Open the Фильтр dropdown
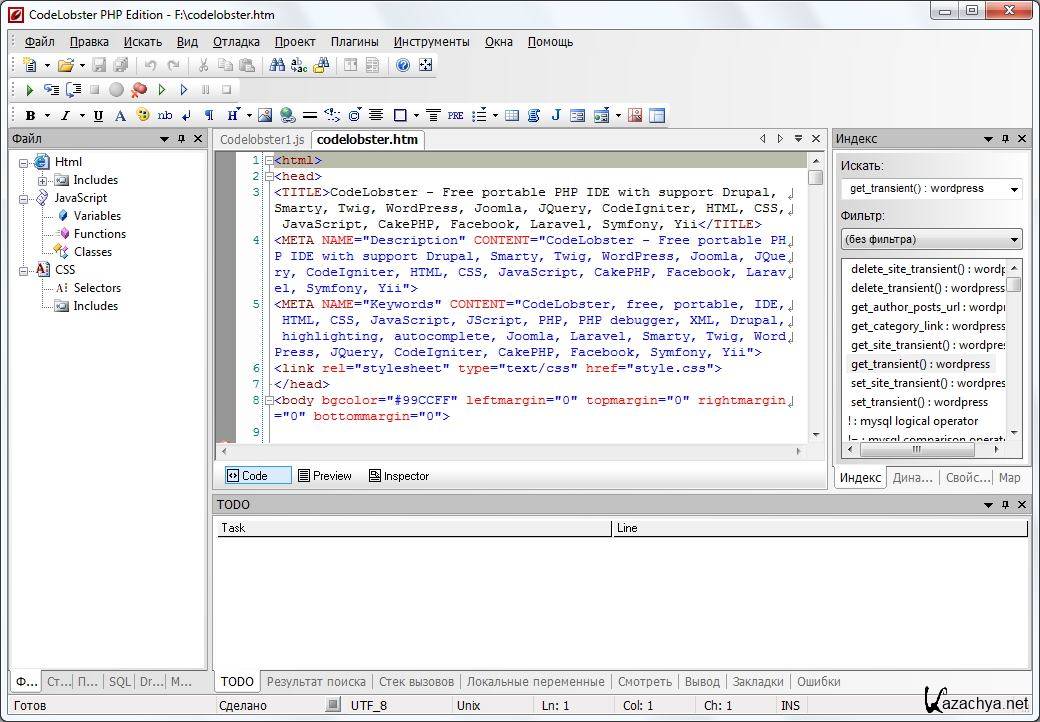 coord(1015,240)
